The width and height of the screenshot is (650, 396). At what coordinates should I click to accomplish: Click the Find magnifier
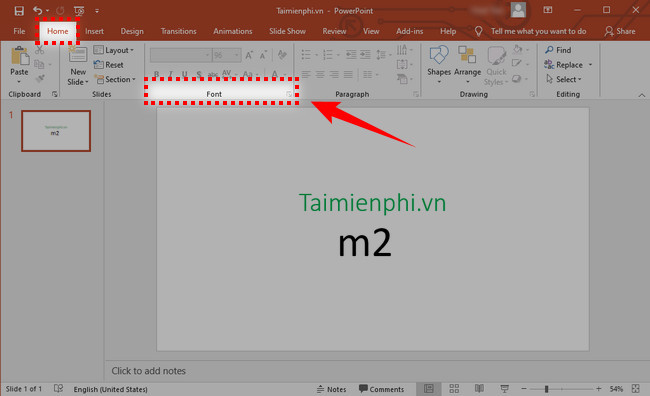[549, 50]
